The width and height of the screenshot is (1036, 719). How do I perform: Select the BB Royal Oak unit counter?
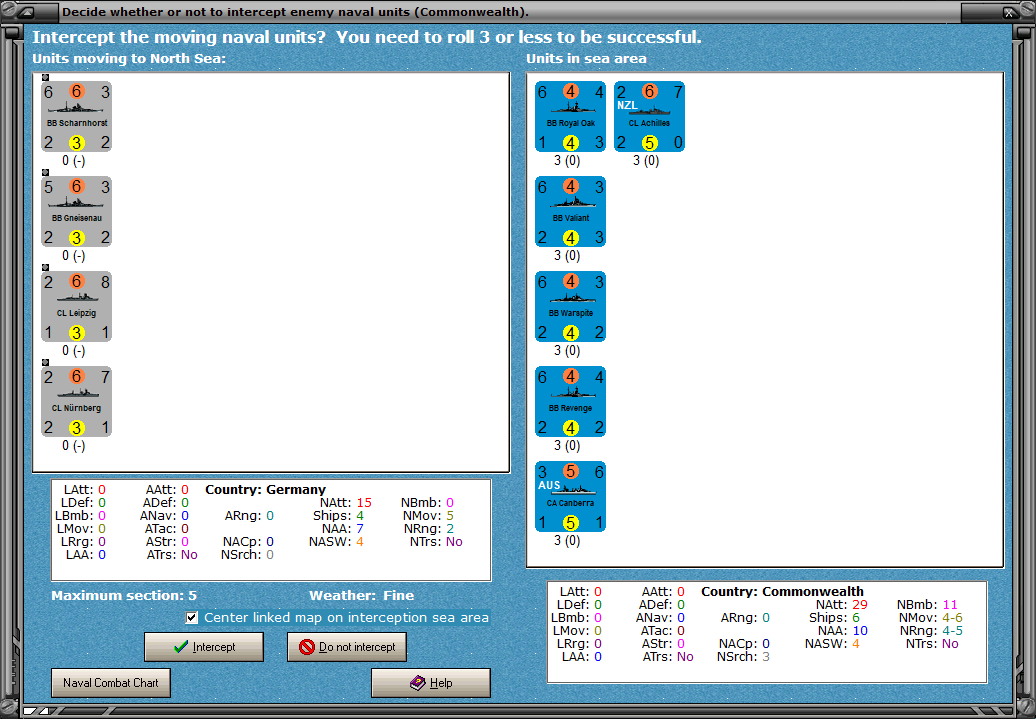pyautogui.click(x=570, y=116)
